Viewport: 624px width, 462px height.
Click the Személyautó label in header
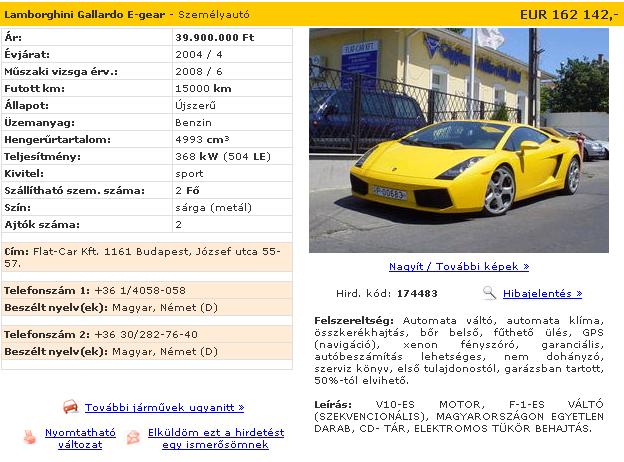pyautogui.click(x=214, y=15)
